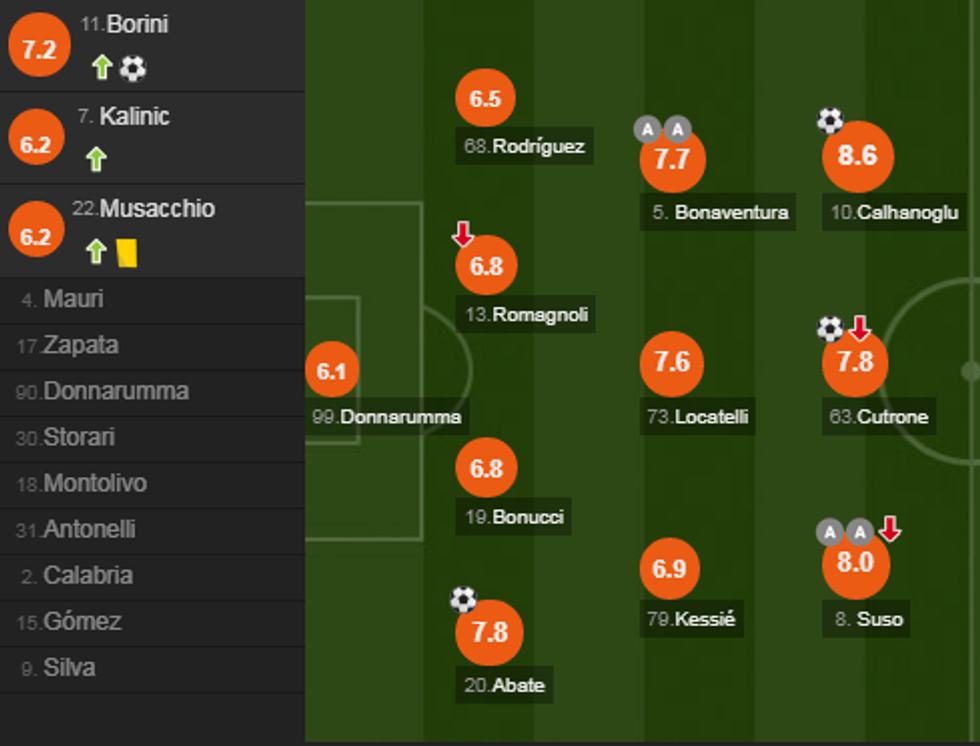
Task: Click Musacchio's yellow card icon
Action: pyautogui.click(x=127, y=252)
